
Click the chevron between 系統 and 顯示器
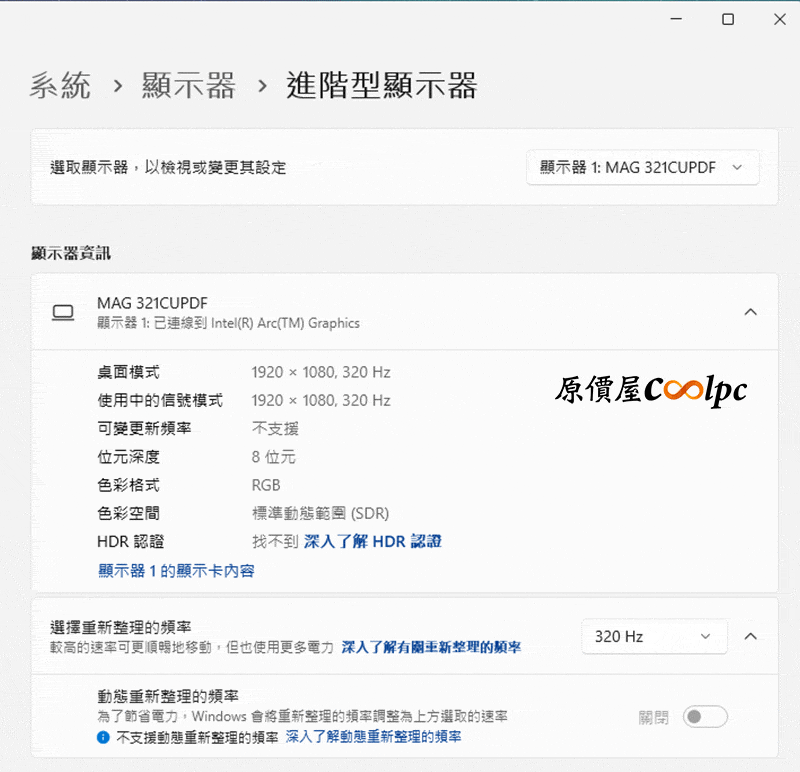click(x=117, y=86)
